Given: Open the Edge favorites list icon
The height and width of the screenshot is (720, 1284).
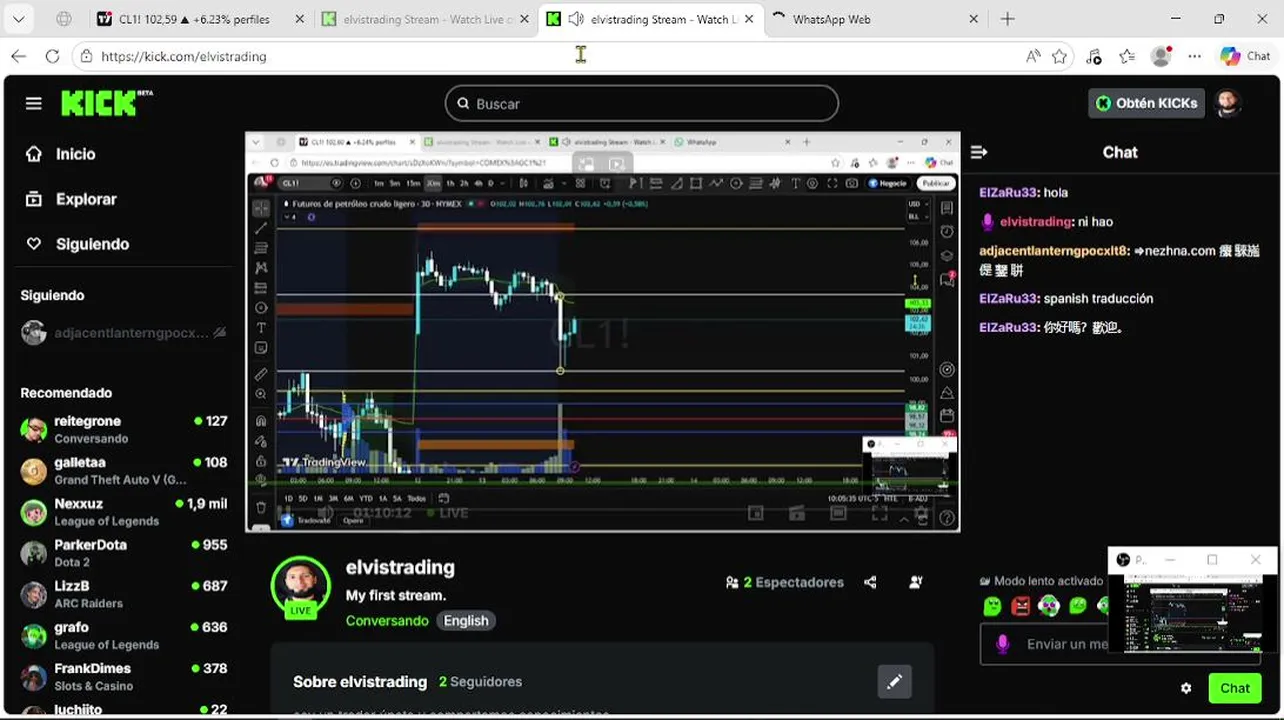Looking at the screenshot, I should pos(1127,56).
